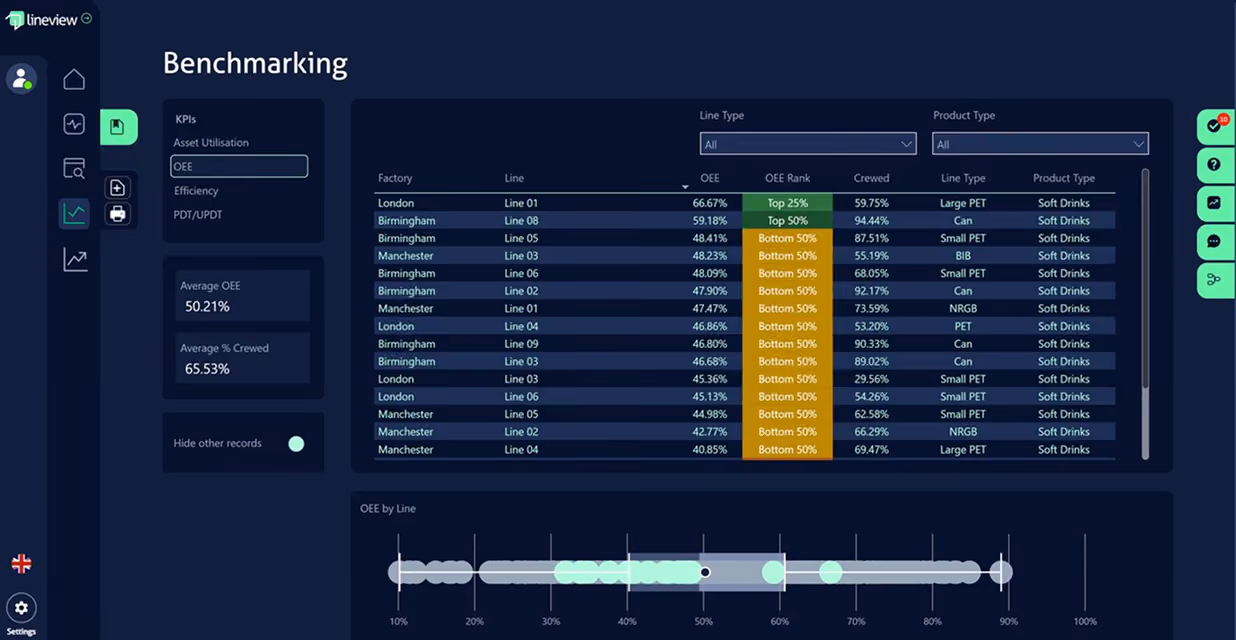Image resolution: width=1236 pixels, height=640 pixels.
Task: Sort by Product Type column header
Action: pos(1063,178)
